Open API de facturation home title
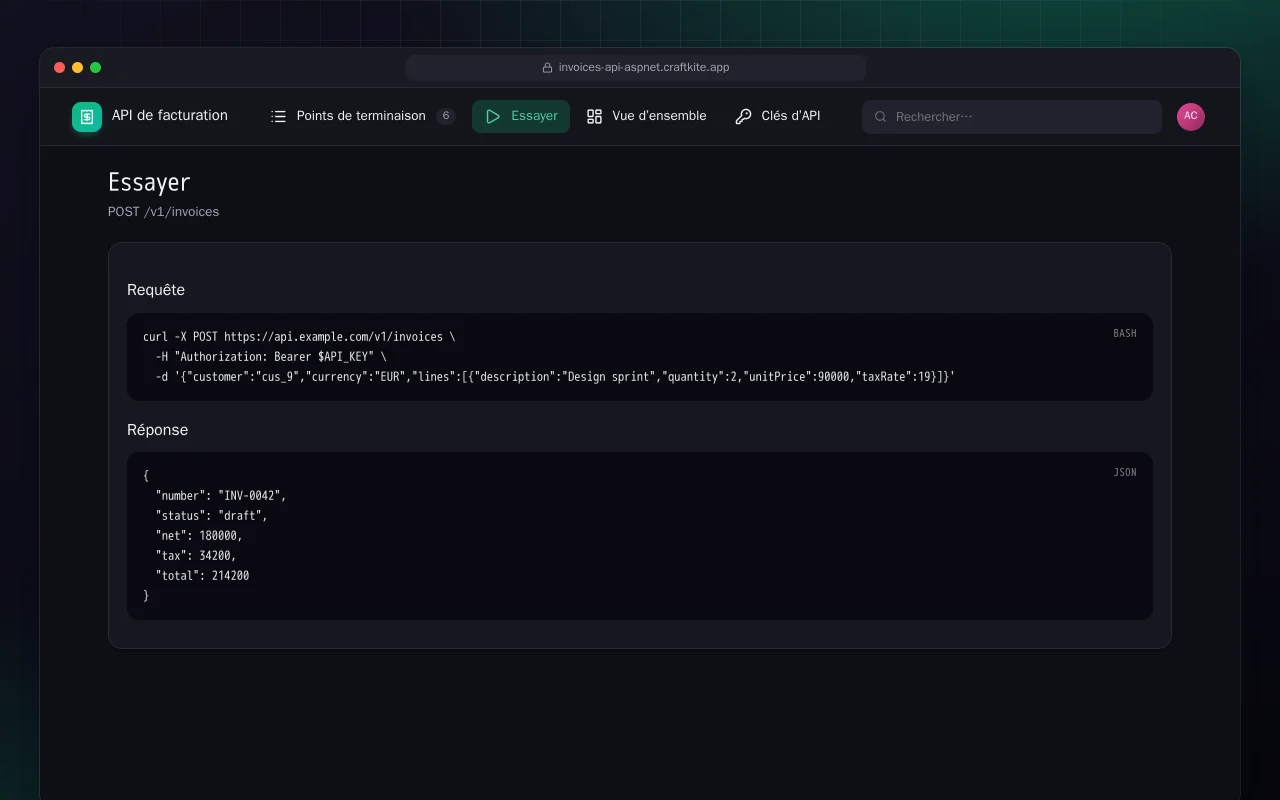 170,115
